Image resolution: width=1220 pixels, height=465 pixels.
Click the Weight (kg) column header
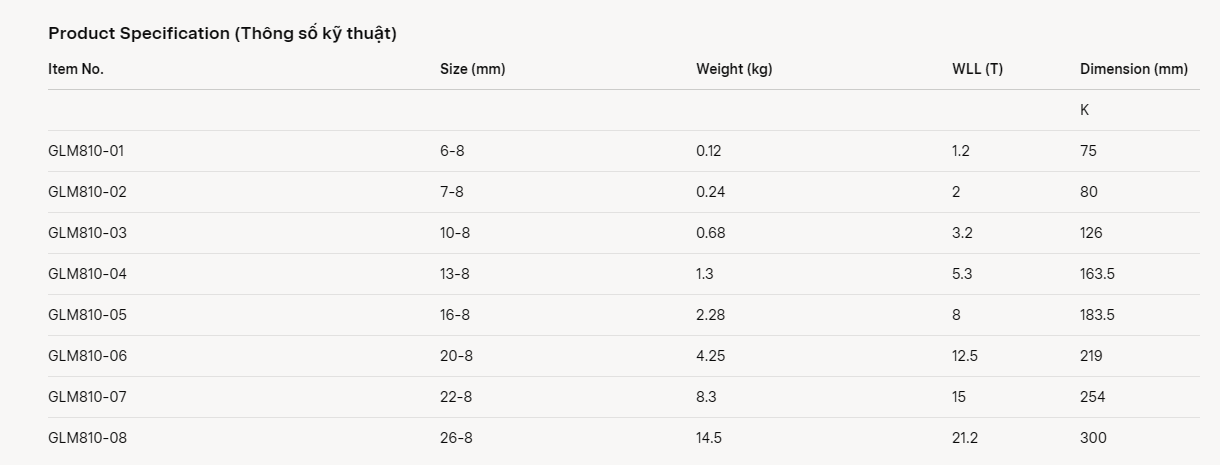[734, 69]
